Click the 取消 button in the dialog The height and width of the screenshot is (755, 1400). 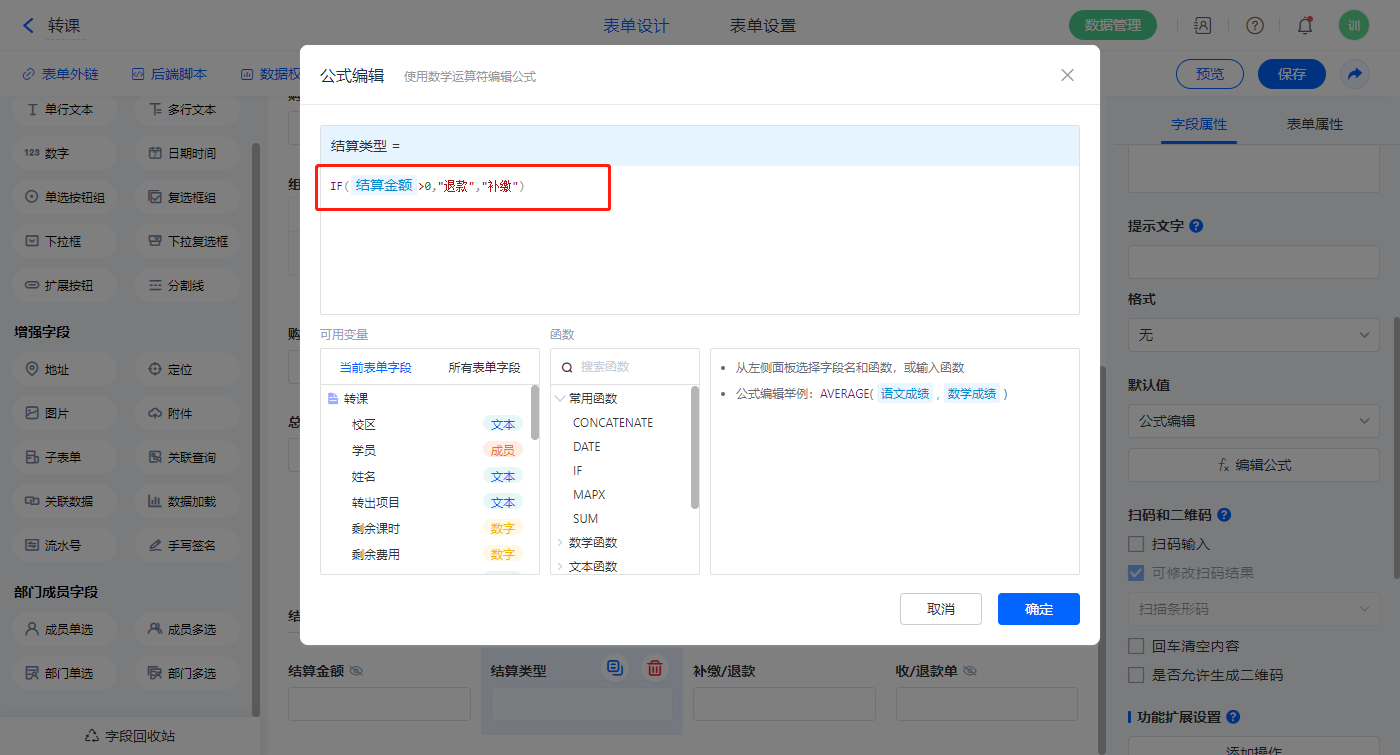pos(940,609)
